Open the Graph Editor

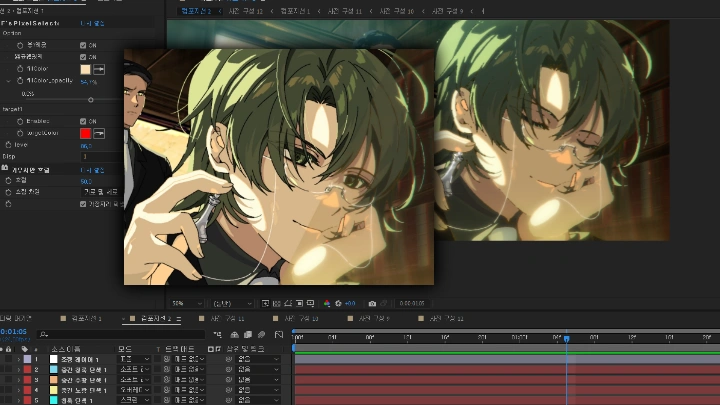279,334
